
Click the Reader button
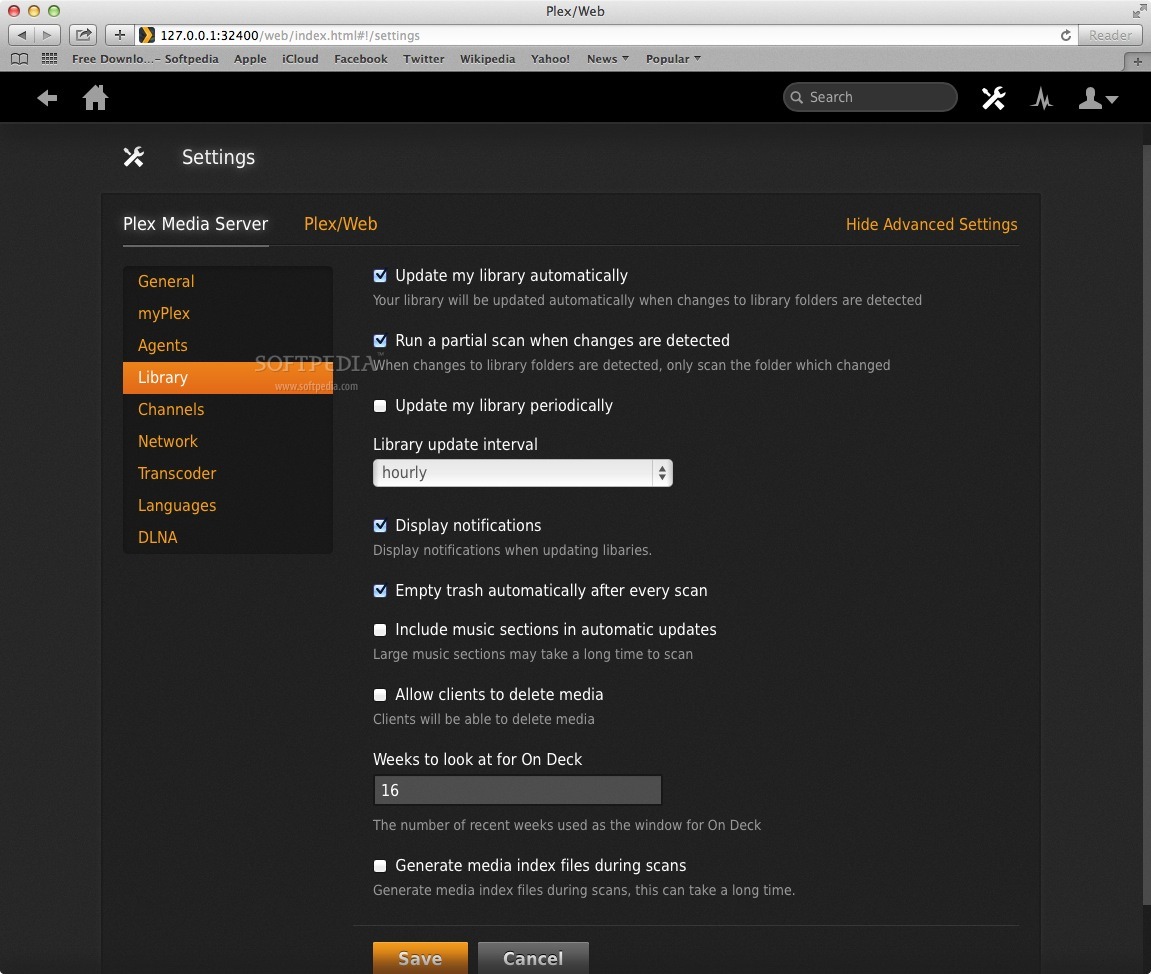click(1110, 35)
